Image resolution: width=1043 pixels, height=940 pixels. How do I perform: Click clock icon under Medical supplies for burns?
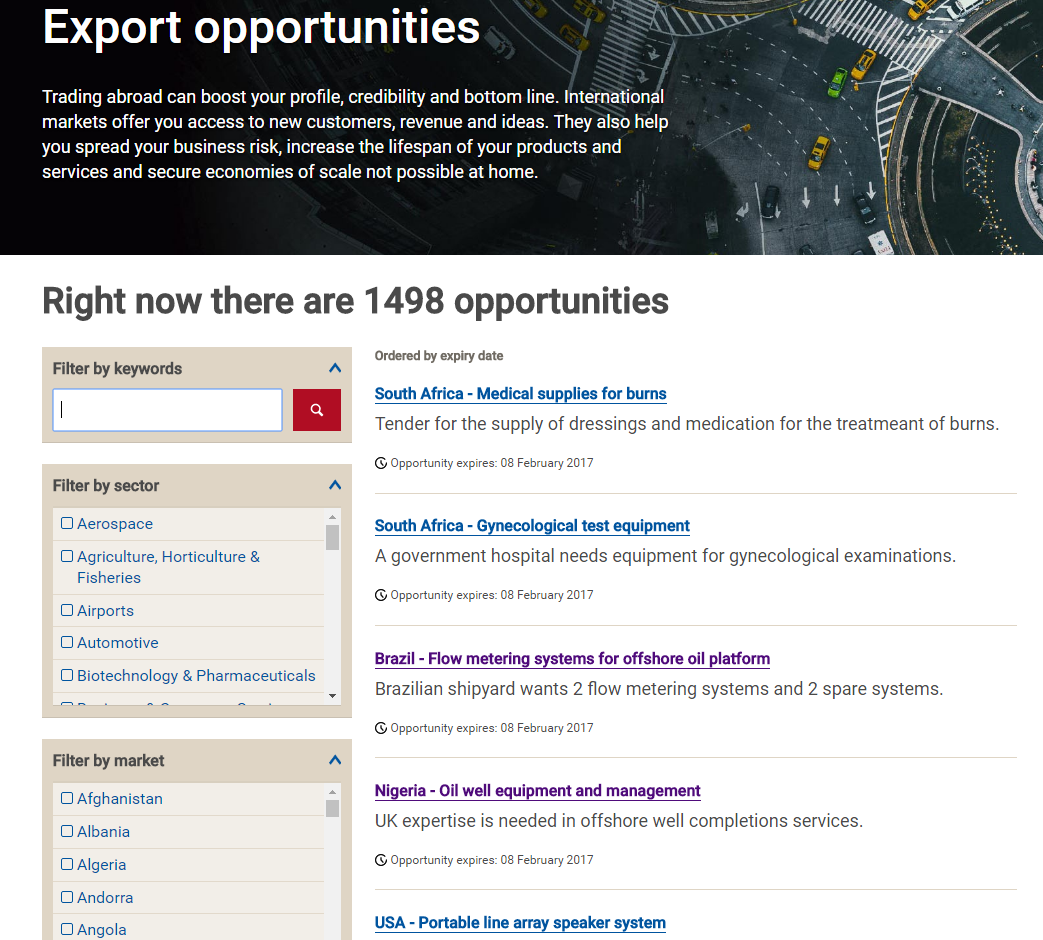tap(381, 463)
